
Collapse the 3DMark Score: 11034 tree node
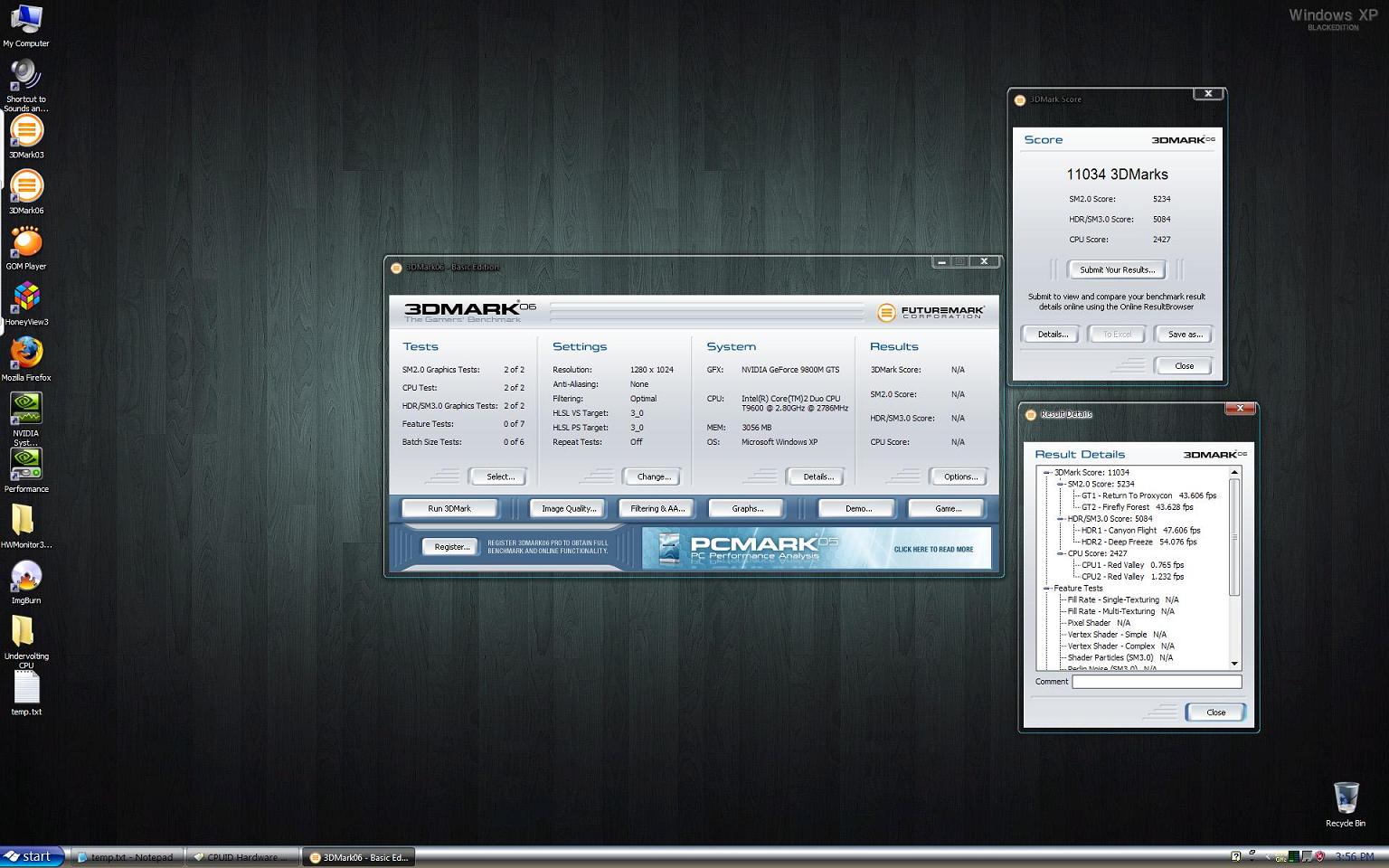pyautogui.click(x=1046, y=472)
